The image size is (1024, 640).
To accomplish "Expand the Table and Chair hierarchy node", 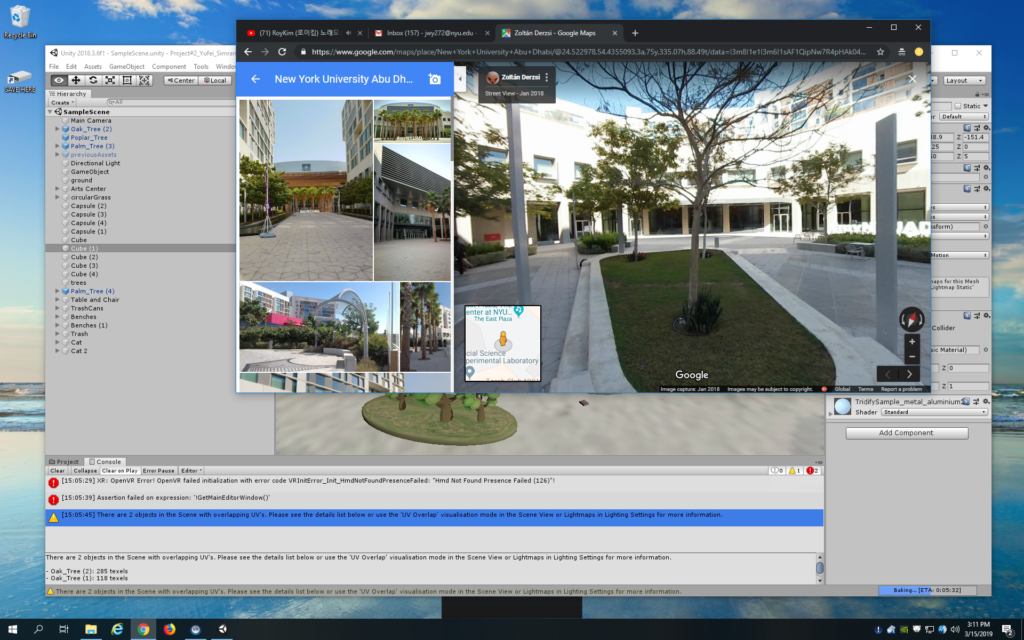I will click(57, 300).
